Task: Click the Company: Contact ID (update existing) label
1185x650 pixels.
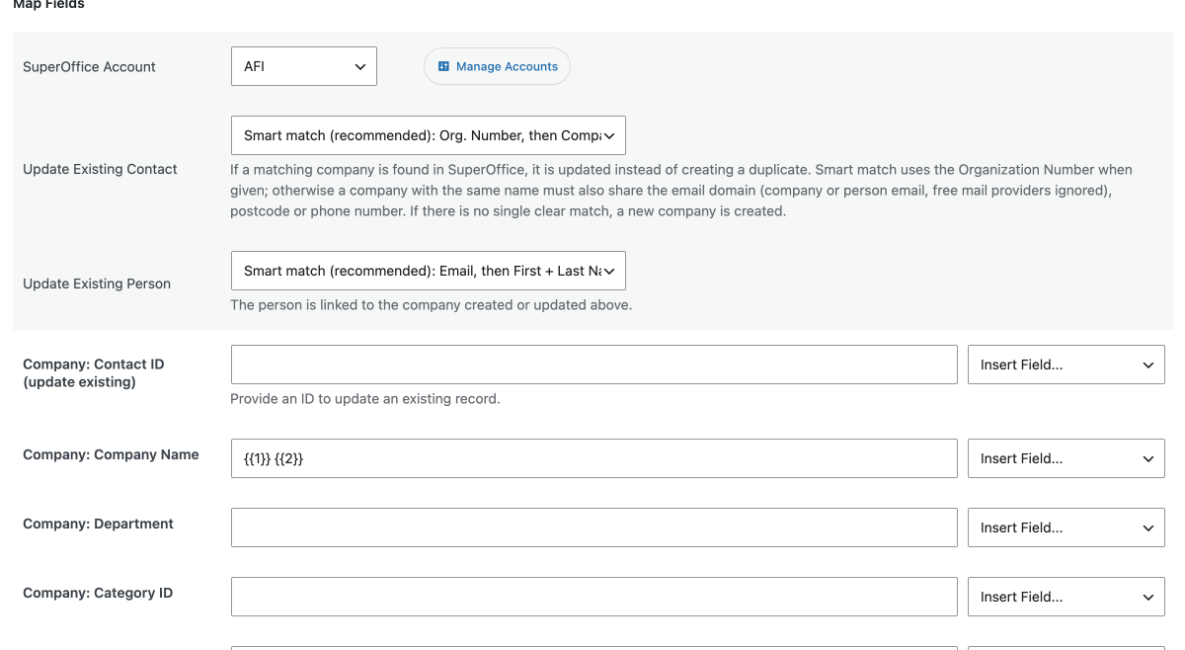Action: 94,373
